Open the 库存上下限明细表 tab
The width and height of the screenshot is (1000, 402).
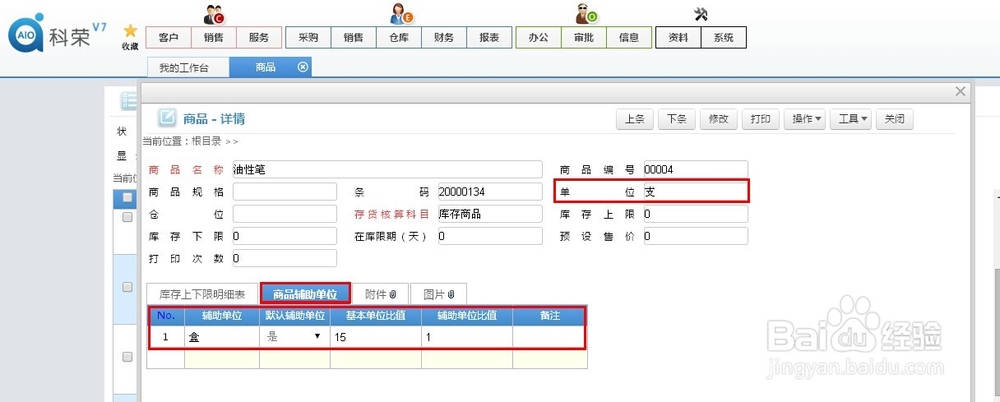point(202,294)
